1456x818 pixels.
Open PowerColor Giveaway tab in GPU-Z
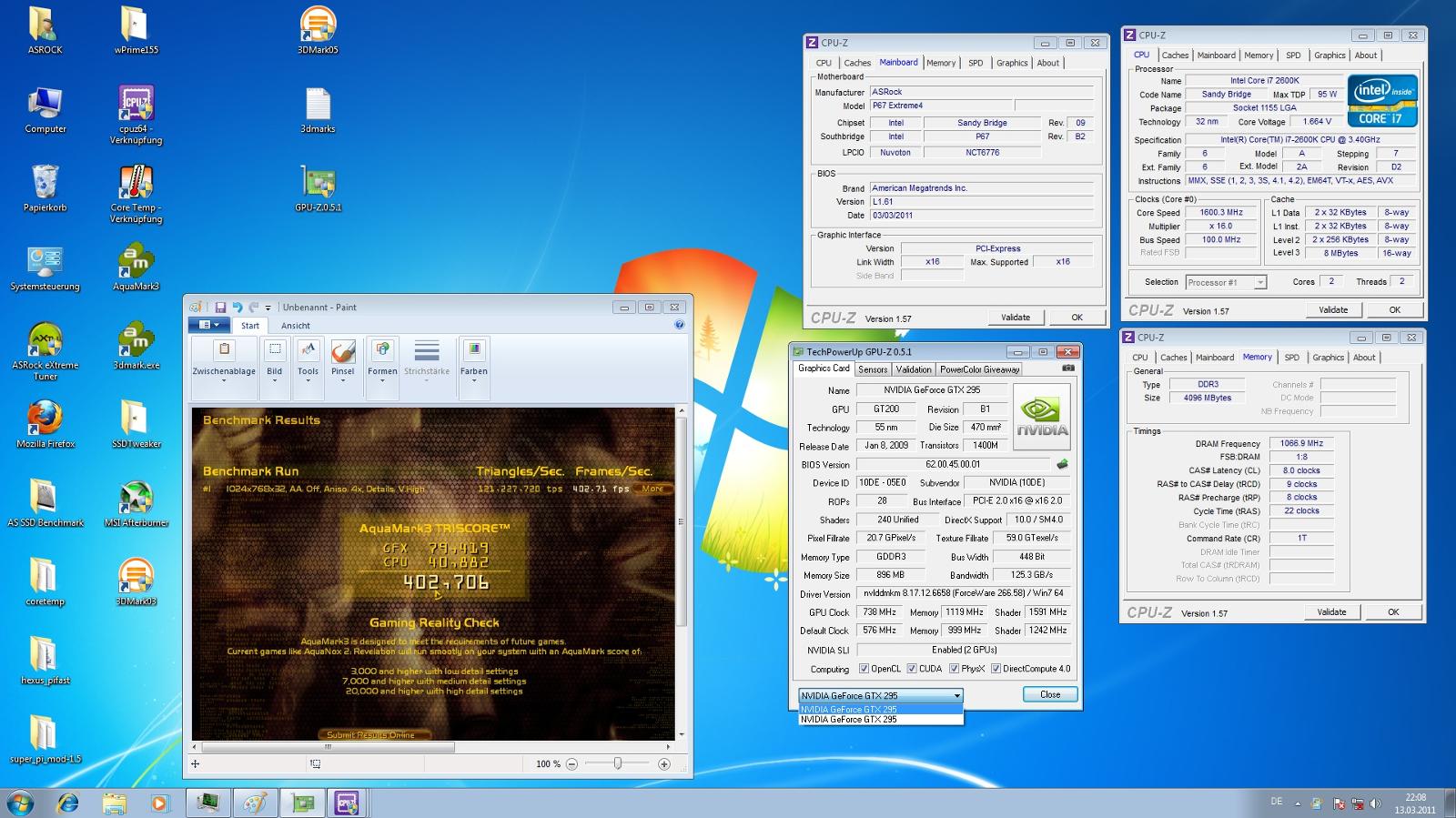coord(979,369)
